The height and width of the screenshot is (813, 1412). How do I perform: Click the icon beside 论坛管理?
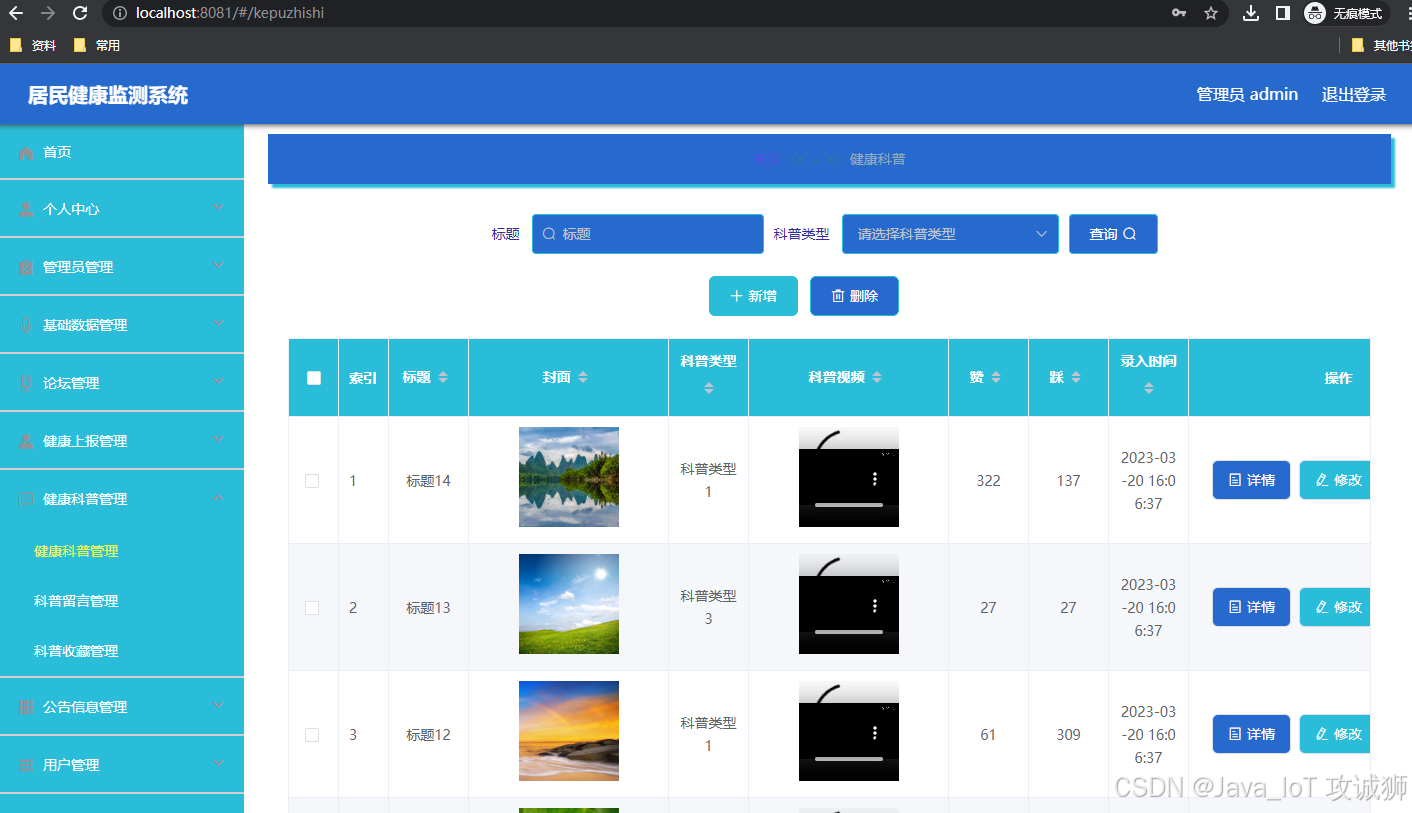pos(26,384)
